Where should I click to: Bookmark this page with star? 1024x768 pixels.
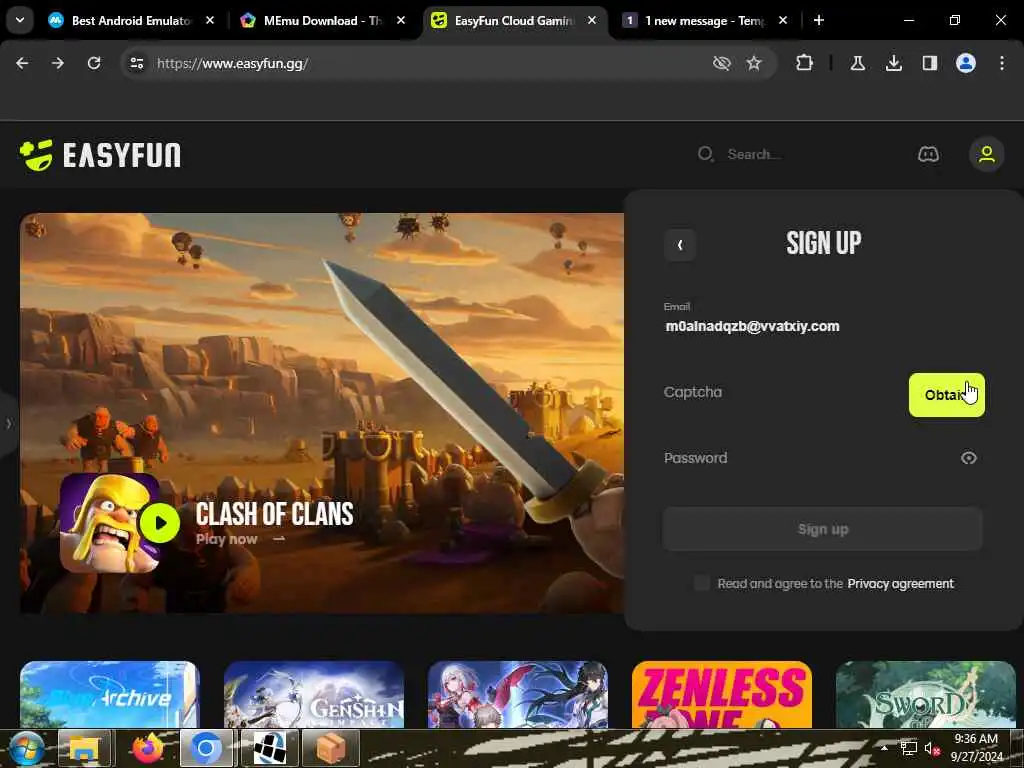(x=754, y=63)
